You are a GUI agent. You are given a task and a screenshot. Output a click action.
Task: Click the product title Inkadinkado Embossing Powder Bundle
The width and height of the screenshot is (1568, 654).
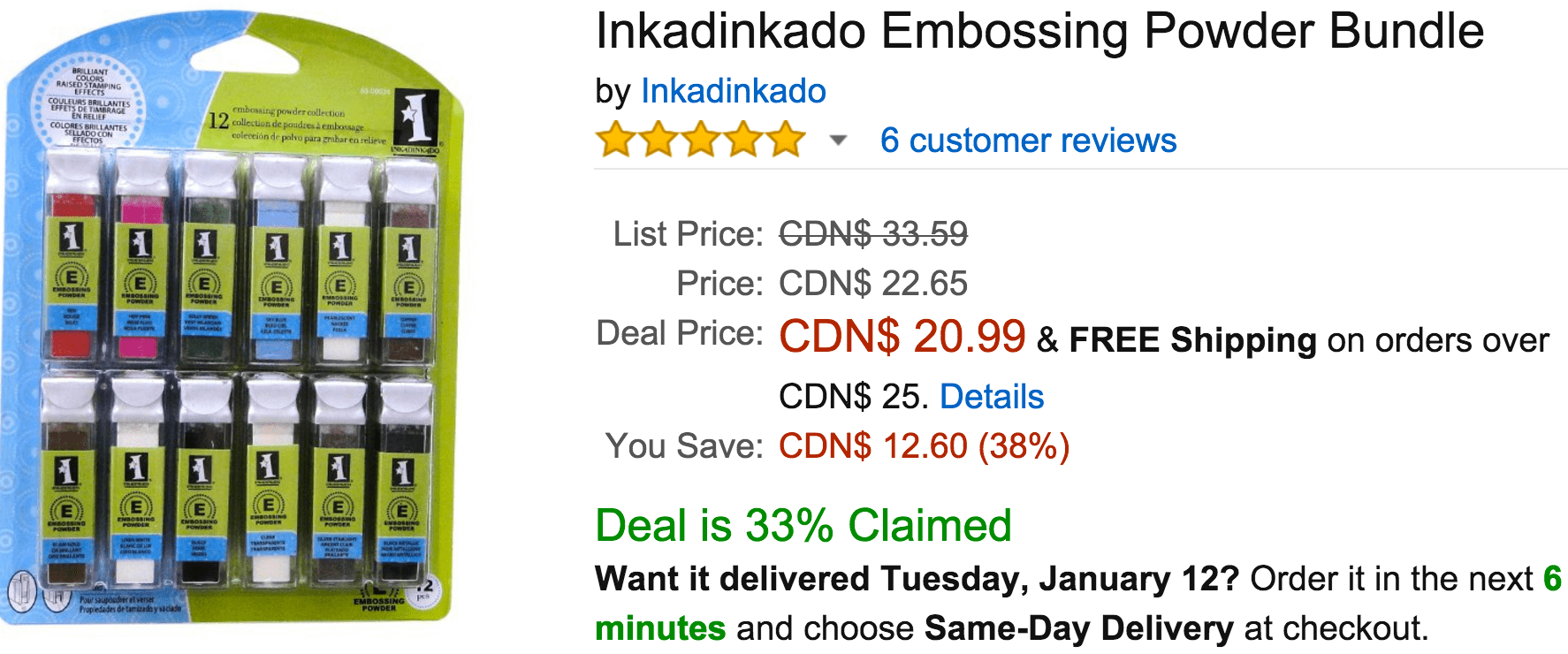click(1039, 32)
